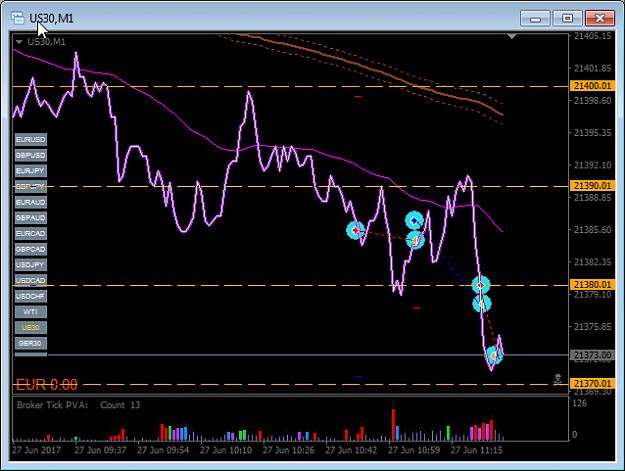The image size is (625, 471).
Task: Click the chart shift triangle marker
Action: (512, 37)
